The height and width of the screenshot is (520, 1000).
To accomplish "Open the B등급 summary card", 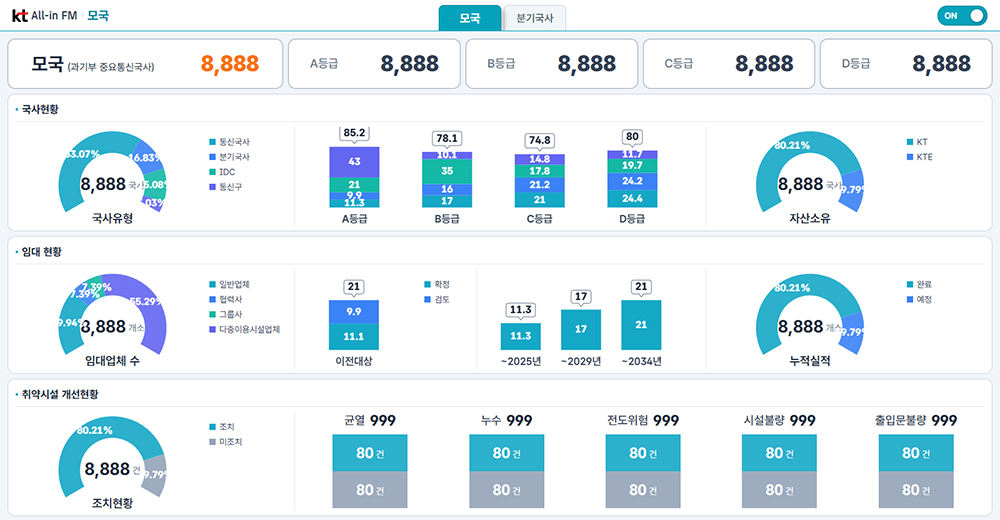I will coord(551,64).
